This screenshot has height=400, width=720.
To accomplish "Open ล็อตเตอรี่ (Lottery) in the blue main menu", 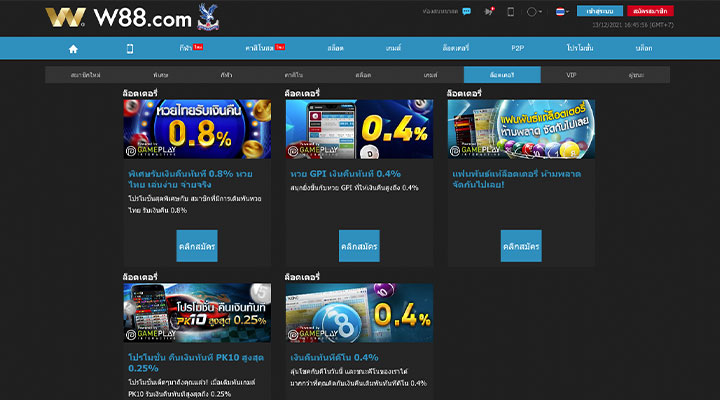I will point(456,48).
